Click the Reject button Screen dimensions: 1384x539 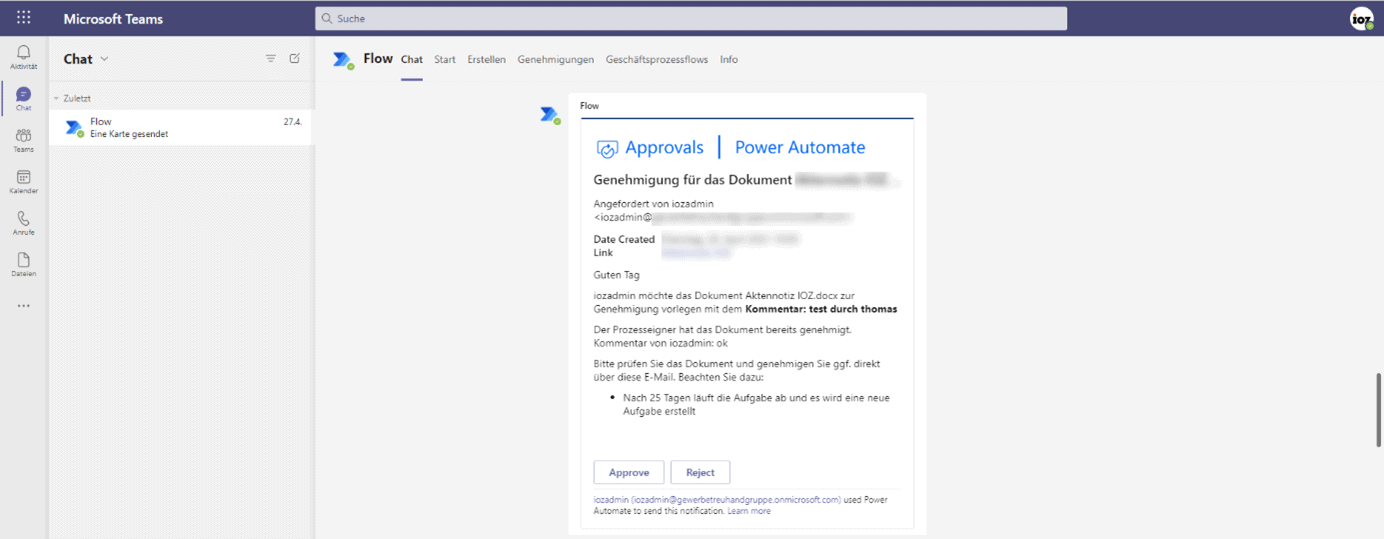pos(700,472)
